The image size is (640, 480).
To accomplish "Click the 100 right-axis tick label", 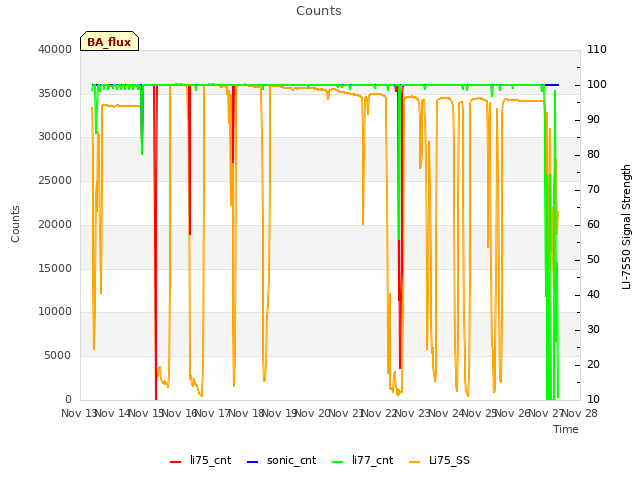I will coord(597,84).
